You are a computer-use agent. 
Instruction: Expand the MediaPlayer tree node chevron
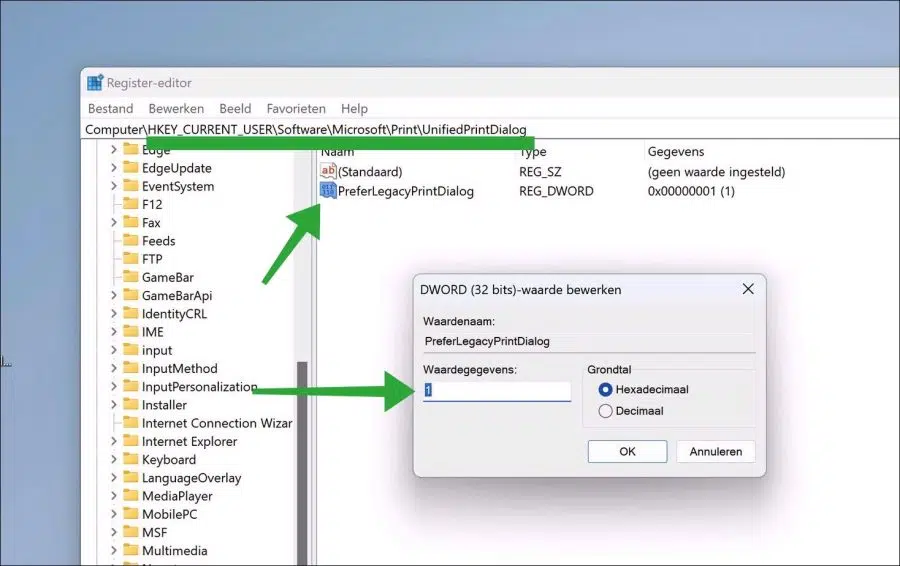114,496
